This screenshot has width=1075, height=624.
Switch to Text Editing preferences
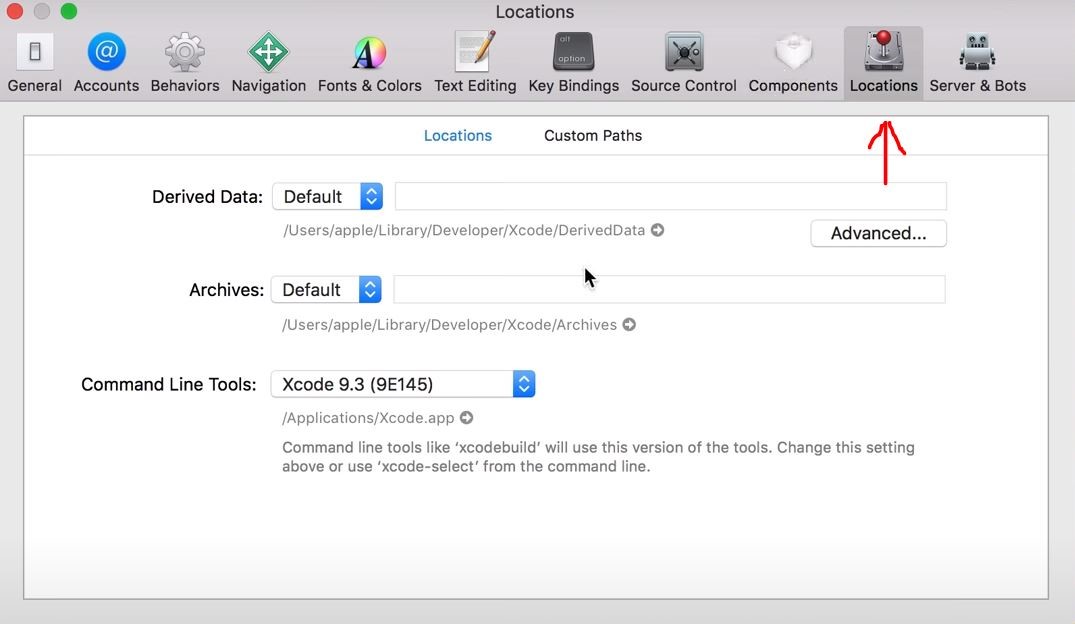(475, 62)
